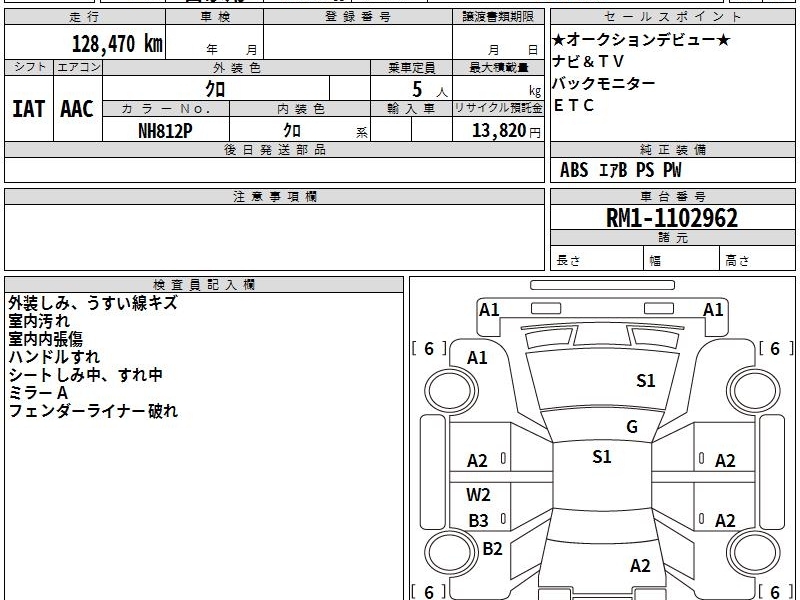Click the S1 mark on the windshield
The width and height of the screenshot is (800, 600).
click(646, 381)
